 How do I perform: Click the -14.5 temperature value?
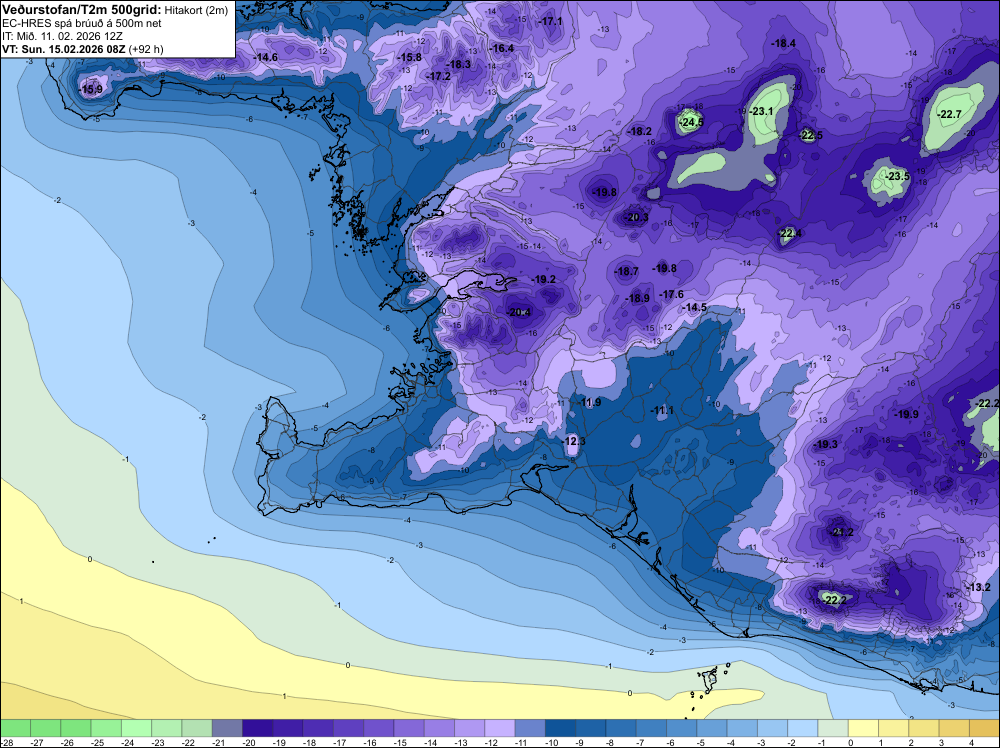point(695,307)
